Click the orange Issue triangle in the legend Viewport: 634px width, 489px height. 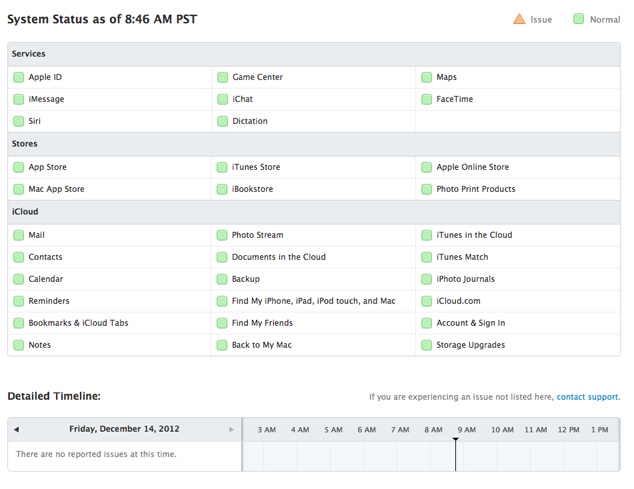pyautogui.click(x=519, y=19)
